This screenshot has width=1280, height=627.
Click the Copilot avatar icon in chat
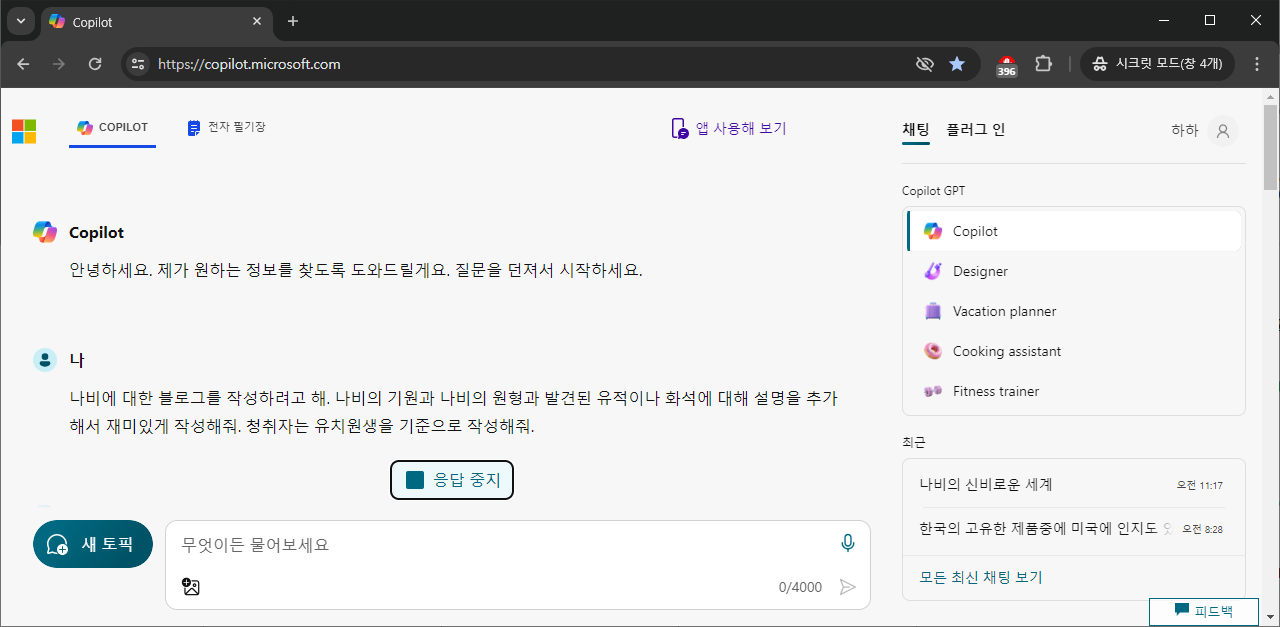pos(45,232)
